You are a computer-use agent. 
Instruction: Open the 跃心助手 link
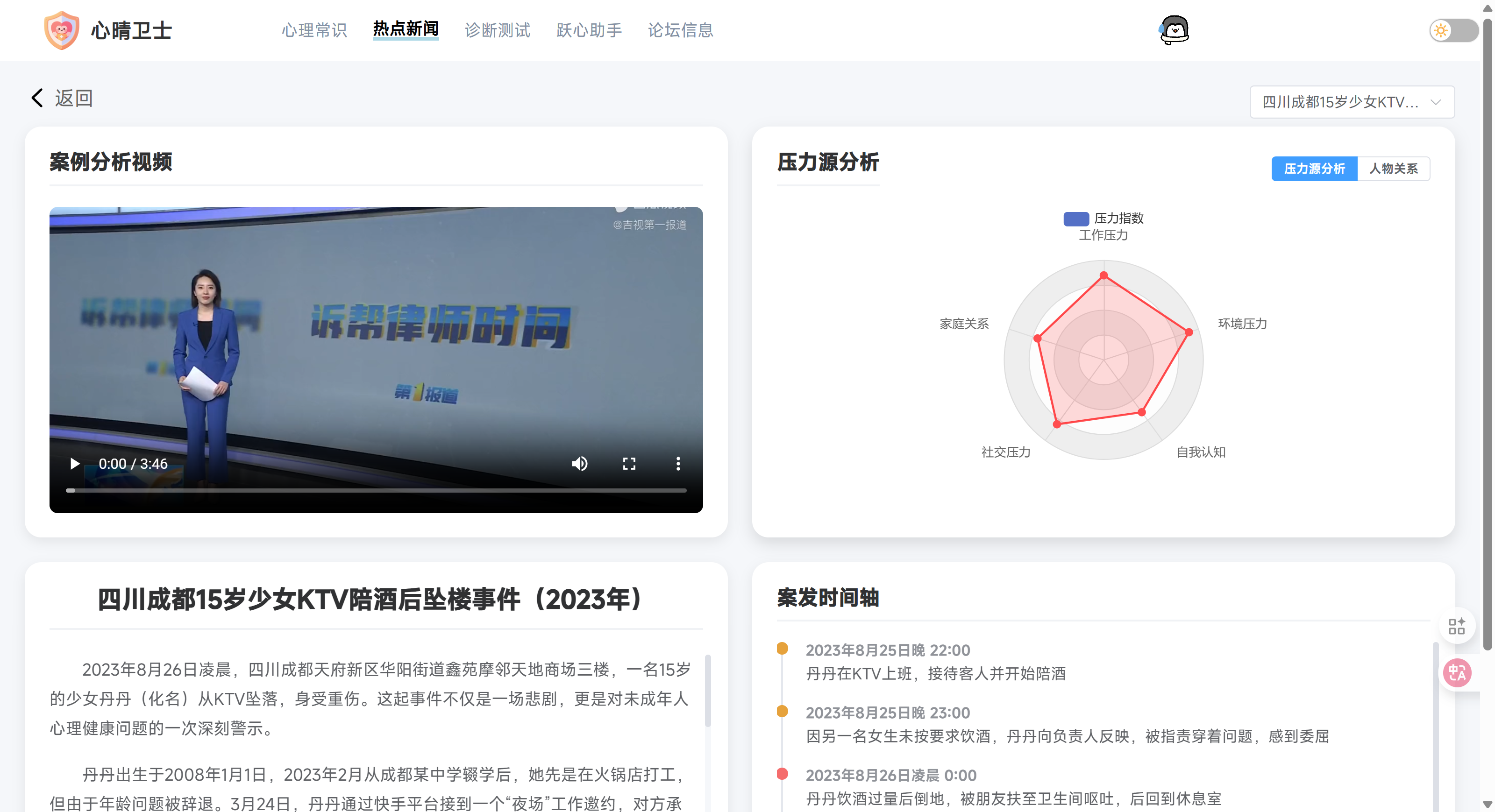[589, 30]
